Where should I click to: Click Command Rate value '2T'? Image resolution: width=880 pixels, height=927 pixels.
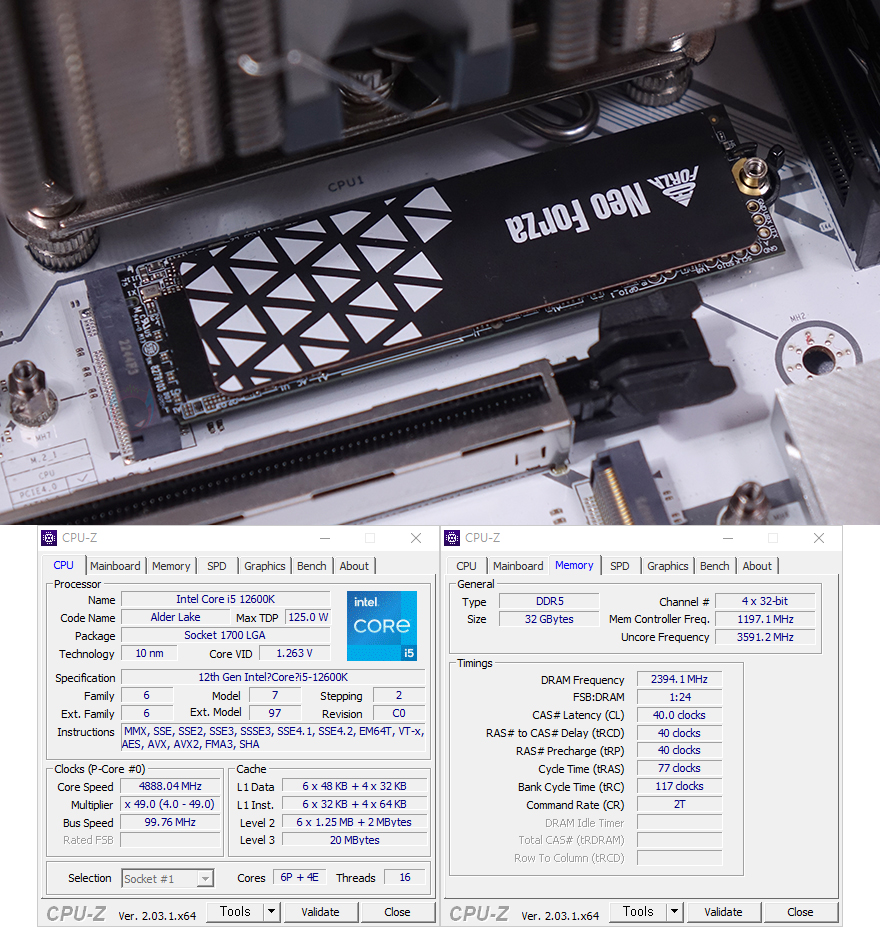[679, 805]
